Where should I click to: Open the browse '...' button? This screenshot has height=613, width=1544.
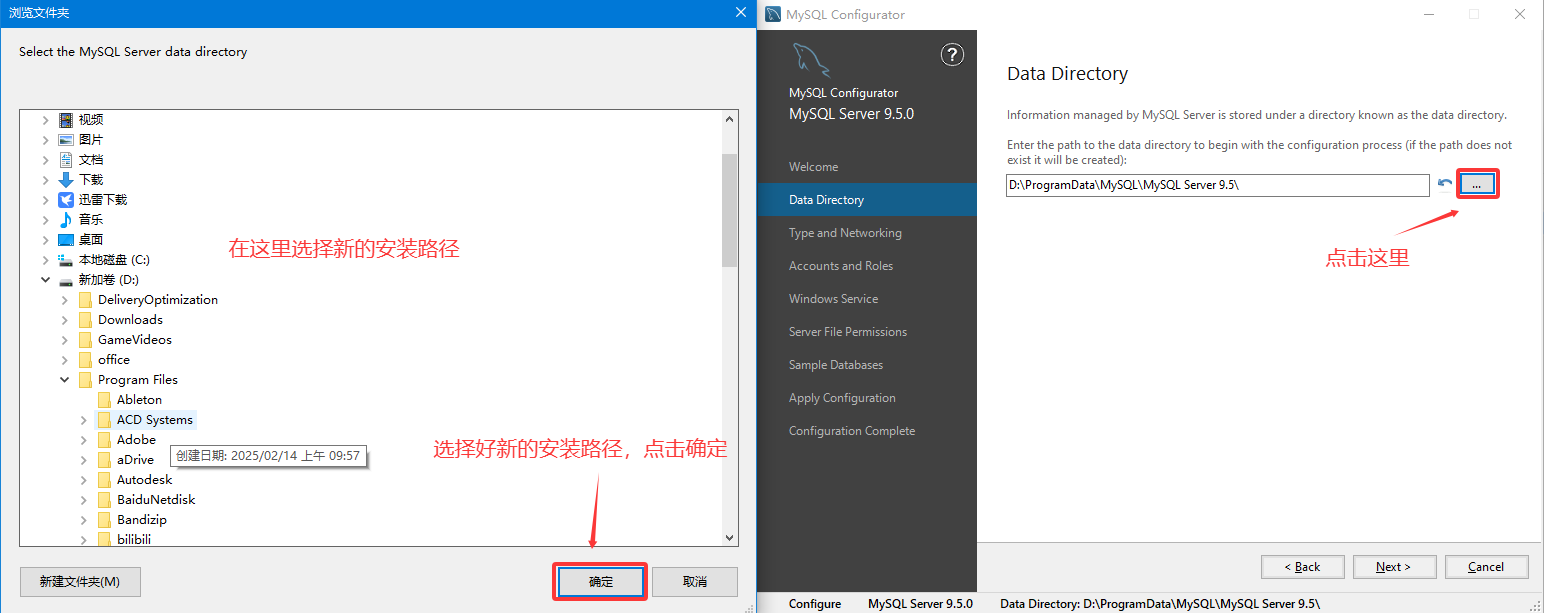coord(1477,184)
